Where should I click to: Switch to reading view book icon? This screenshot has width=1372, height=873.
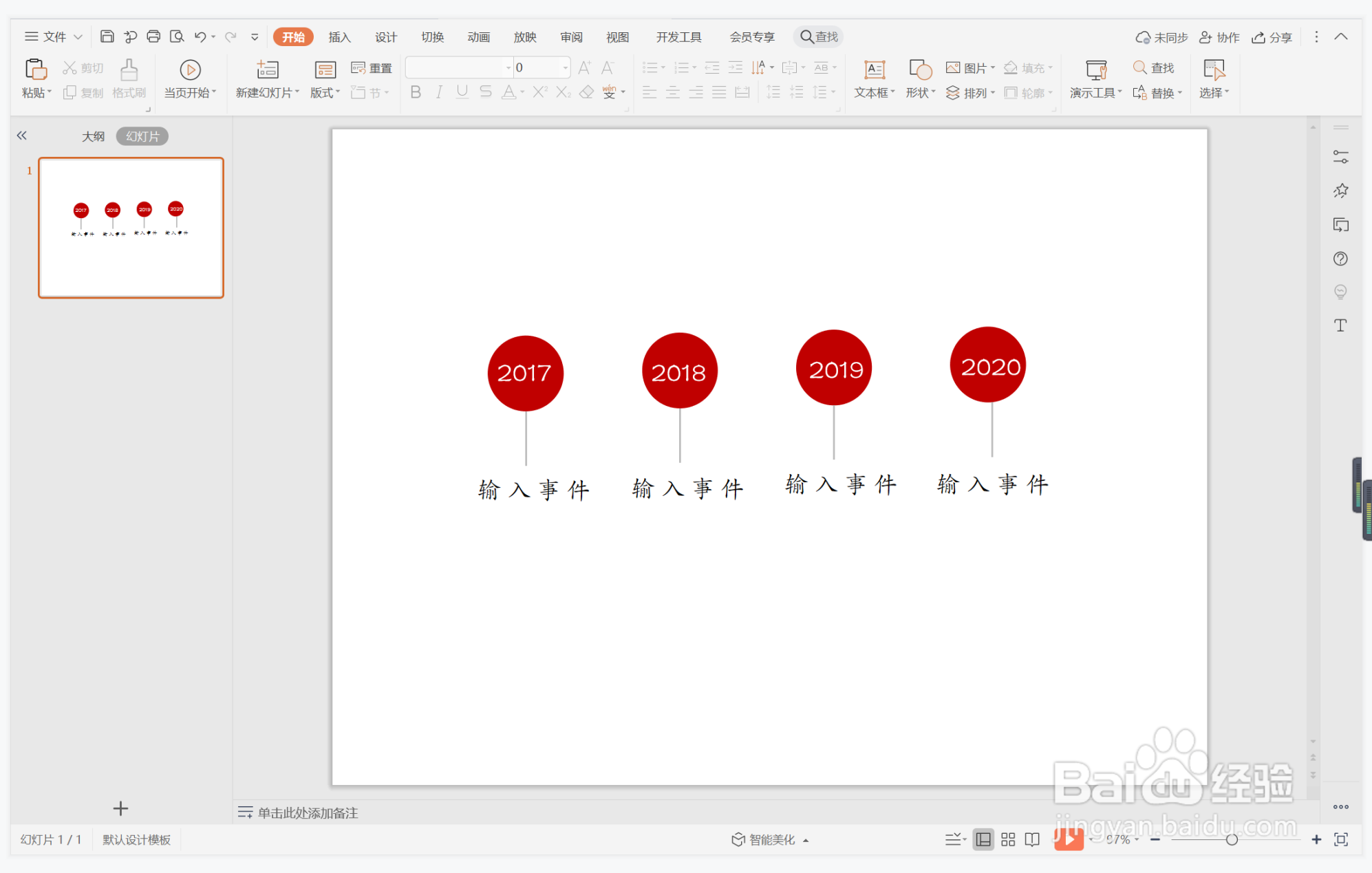(x=1032, y=839)
